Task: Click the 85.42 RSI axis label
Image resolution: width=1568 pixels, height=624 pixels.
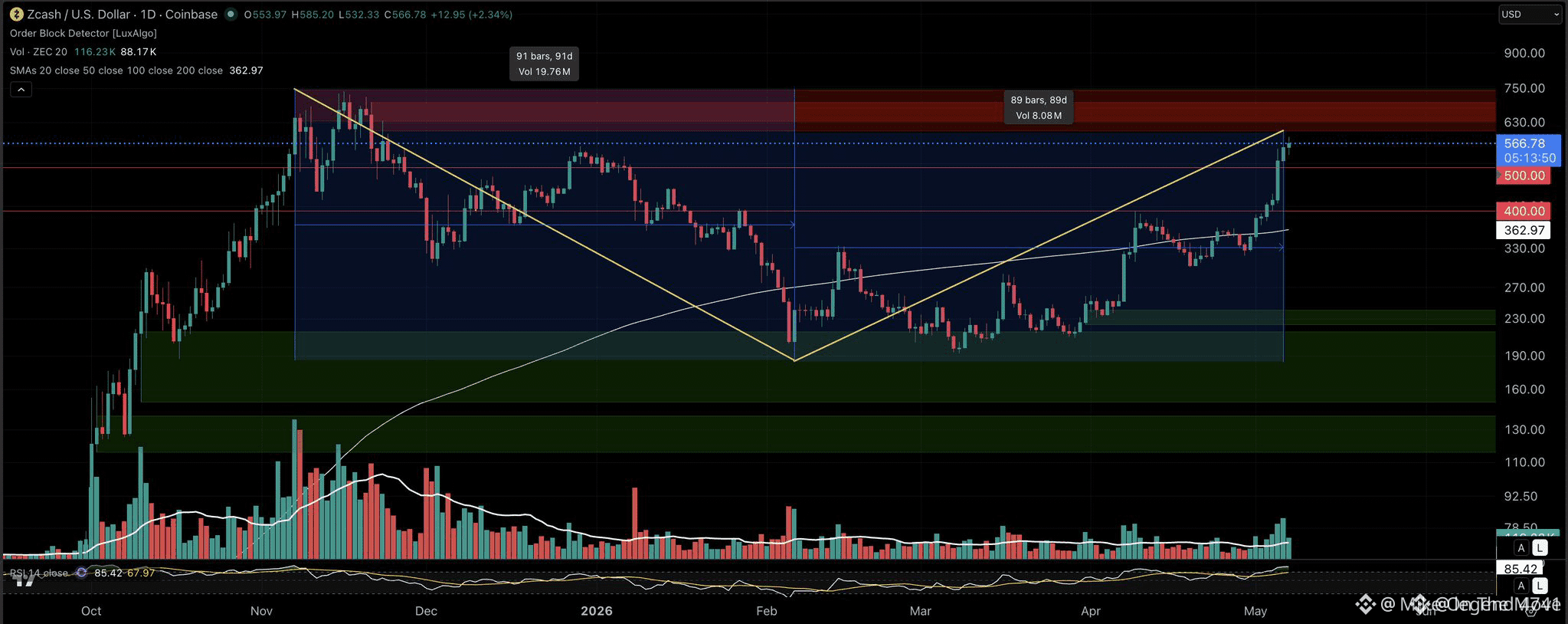Action: [x=1521, y=569]
